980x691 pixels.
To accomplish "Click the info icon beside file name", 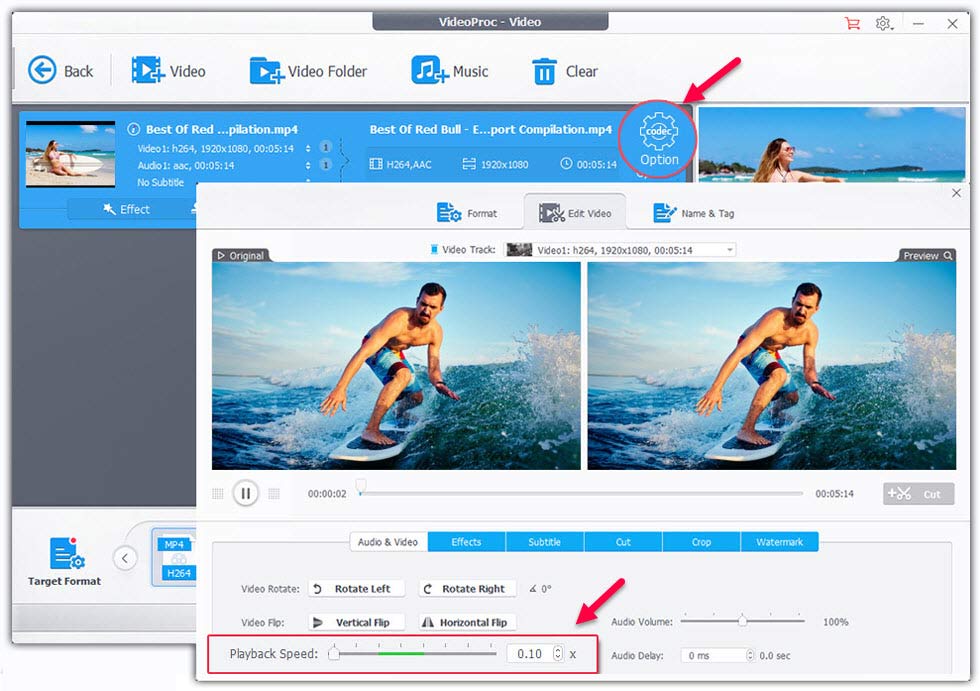I will pos(132,129).
